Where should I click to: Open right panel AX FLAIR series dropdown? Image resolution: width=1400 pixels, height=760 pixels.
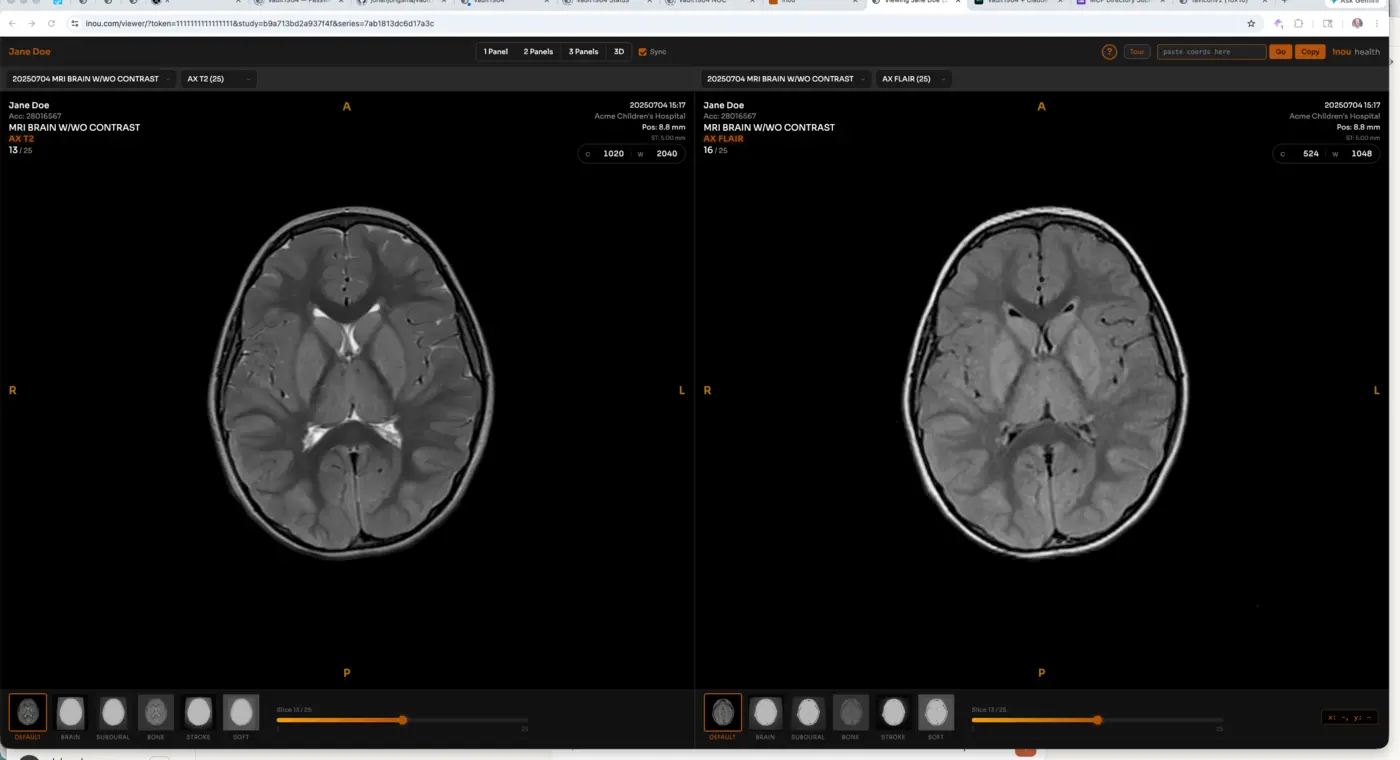(913, 79)
